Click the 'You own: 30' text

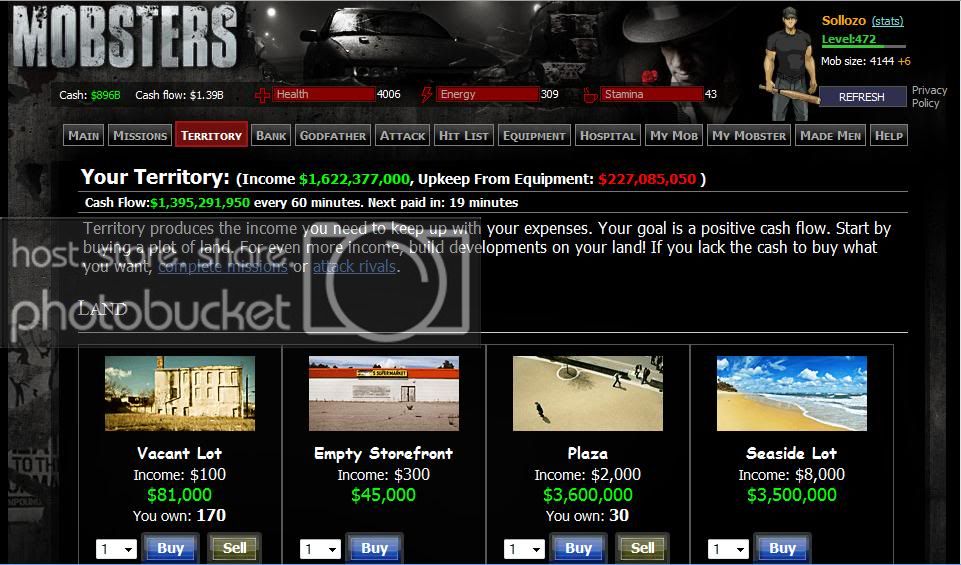[x=588, y=516]
